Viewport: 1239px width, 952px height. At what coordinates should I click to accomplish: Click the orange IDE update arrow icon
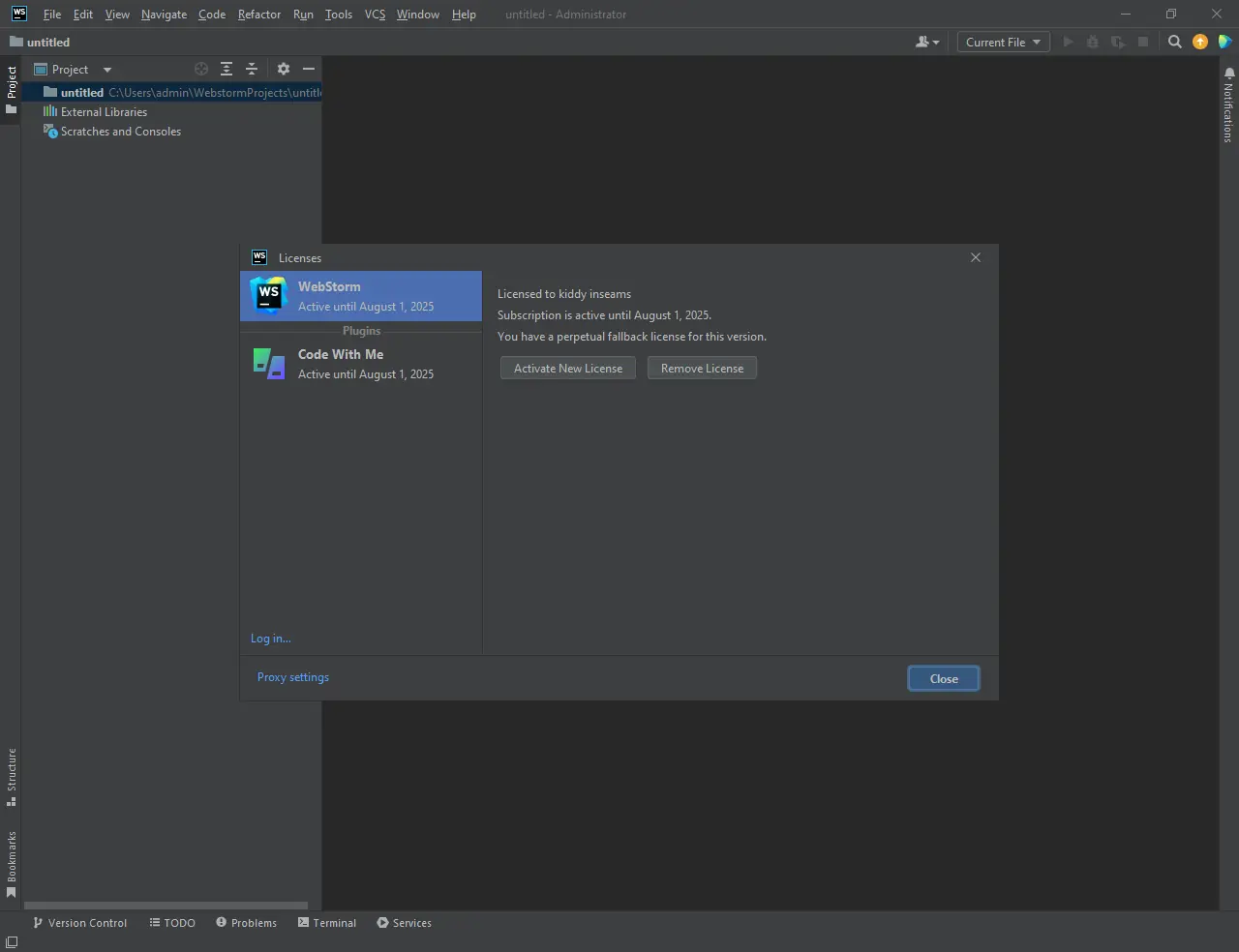[1200, 42]
